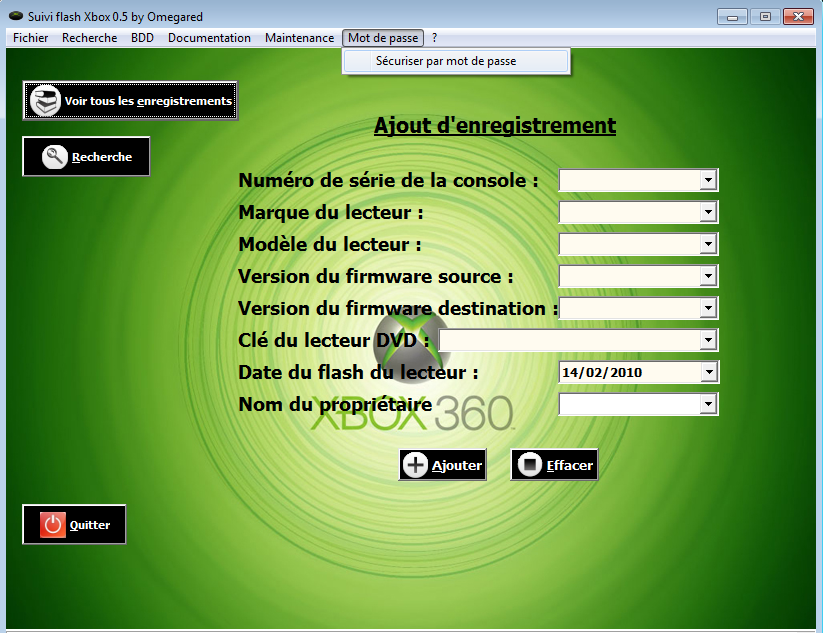
Task: Expand the Nom du propriétaire dropdown arrow
Action: click(x=708, y=404)
